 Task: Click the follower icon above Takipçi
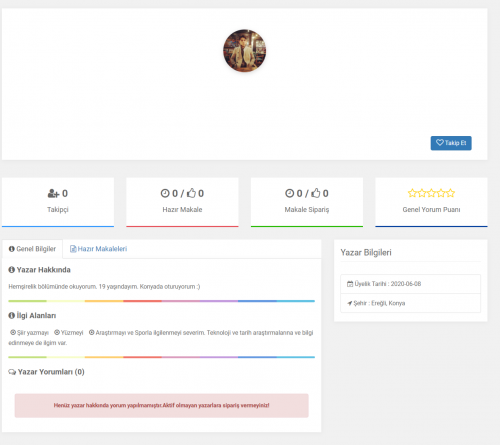point(53,193)
